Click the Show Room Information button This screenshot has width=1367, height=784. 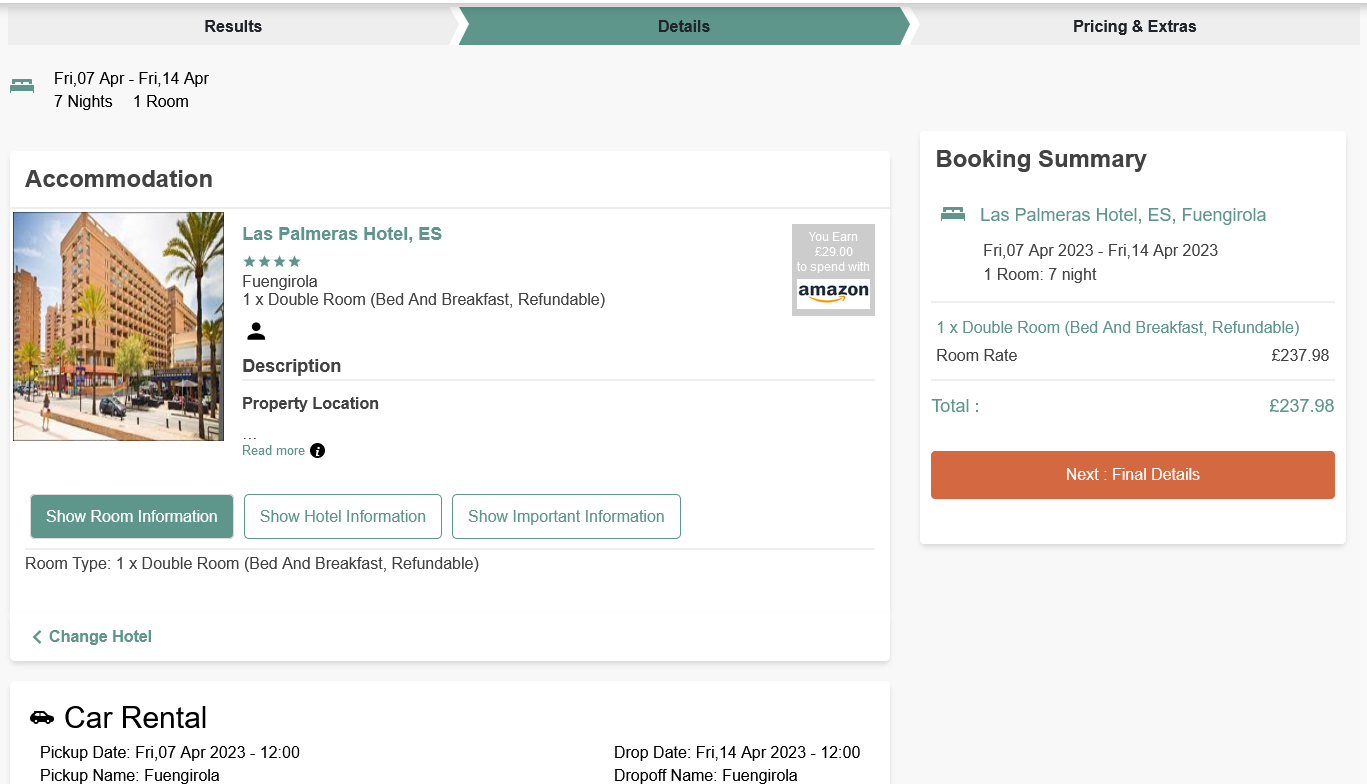pyautogui.click(x=131, y=516)
